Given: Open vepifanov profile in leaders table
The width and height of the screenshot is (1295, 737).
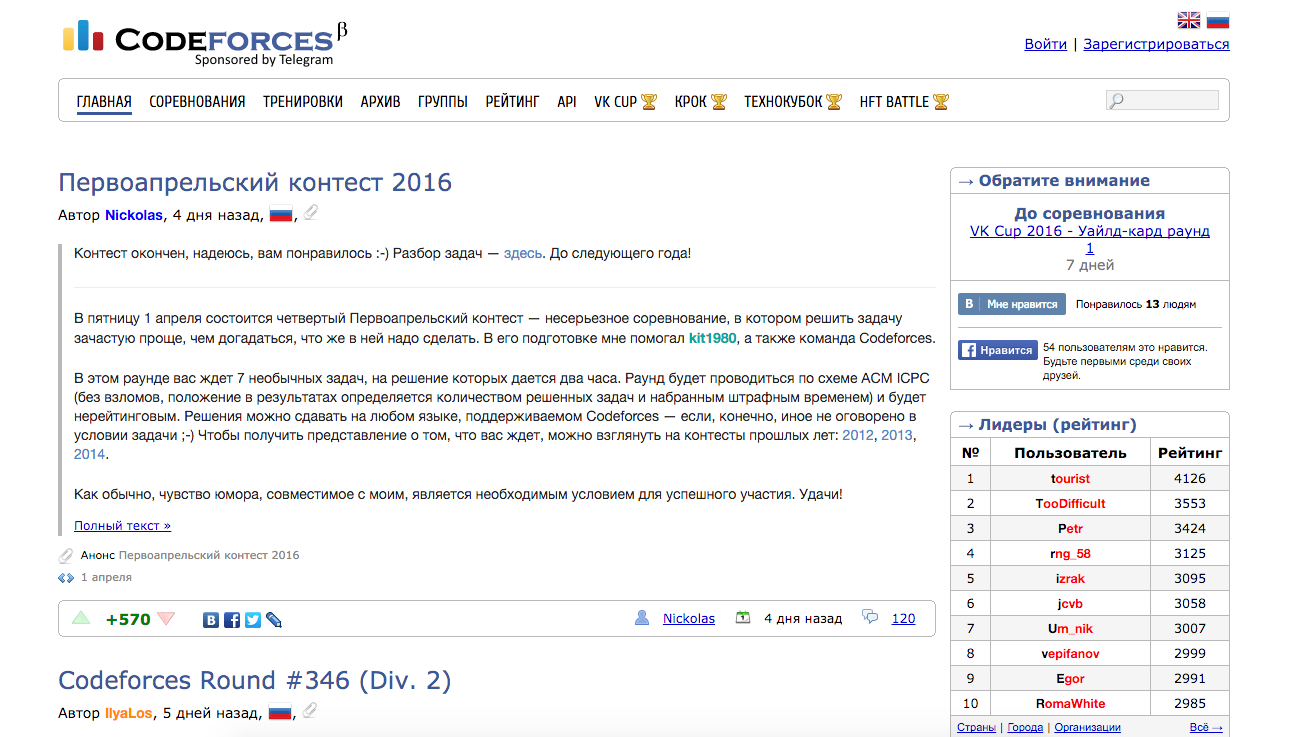Looking at the screenshot, I should (1070, 653).
